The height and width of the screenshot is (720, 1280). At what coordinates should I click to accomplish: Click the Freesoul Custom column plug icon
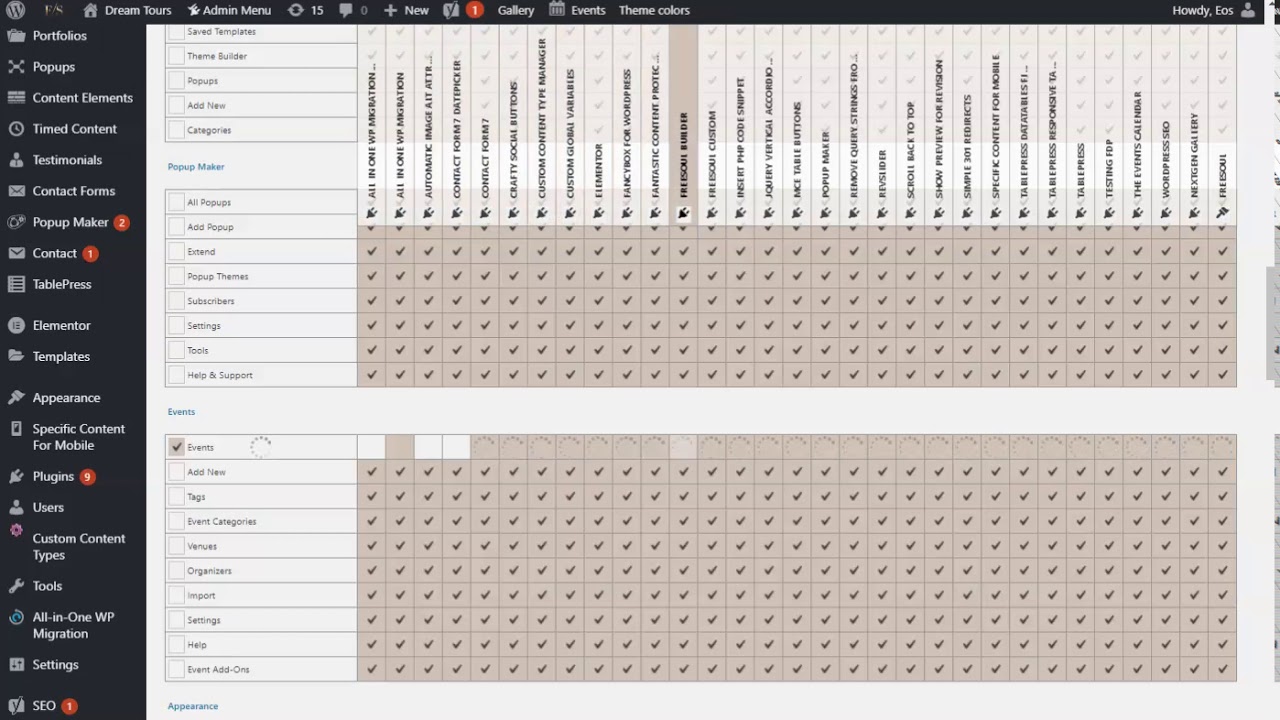pos(712,213)
